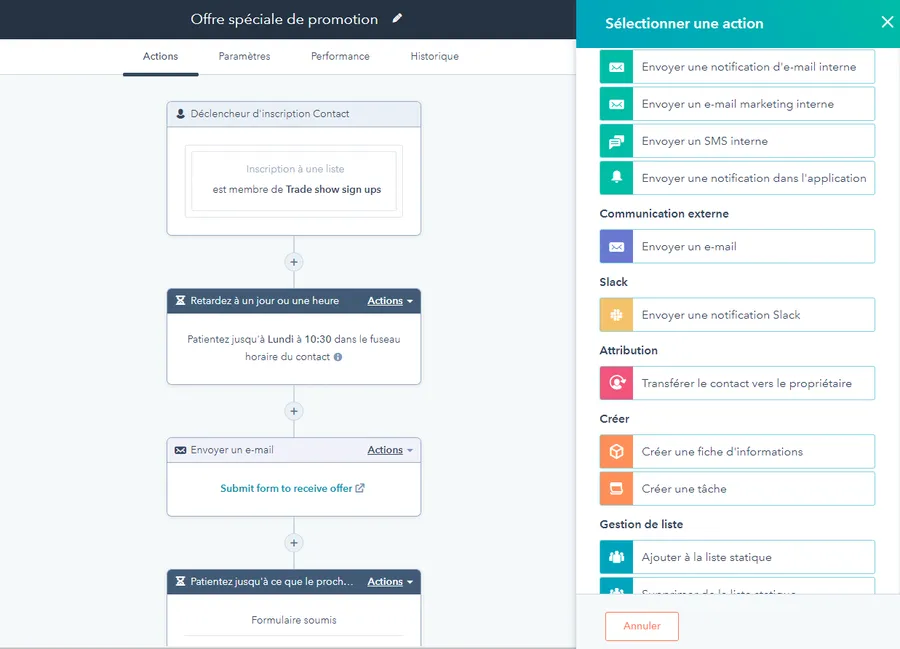Open the Submit form to receive offer link
The image size is (900, 649).
pos(292,488)
